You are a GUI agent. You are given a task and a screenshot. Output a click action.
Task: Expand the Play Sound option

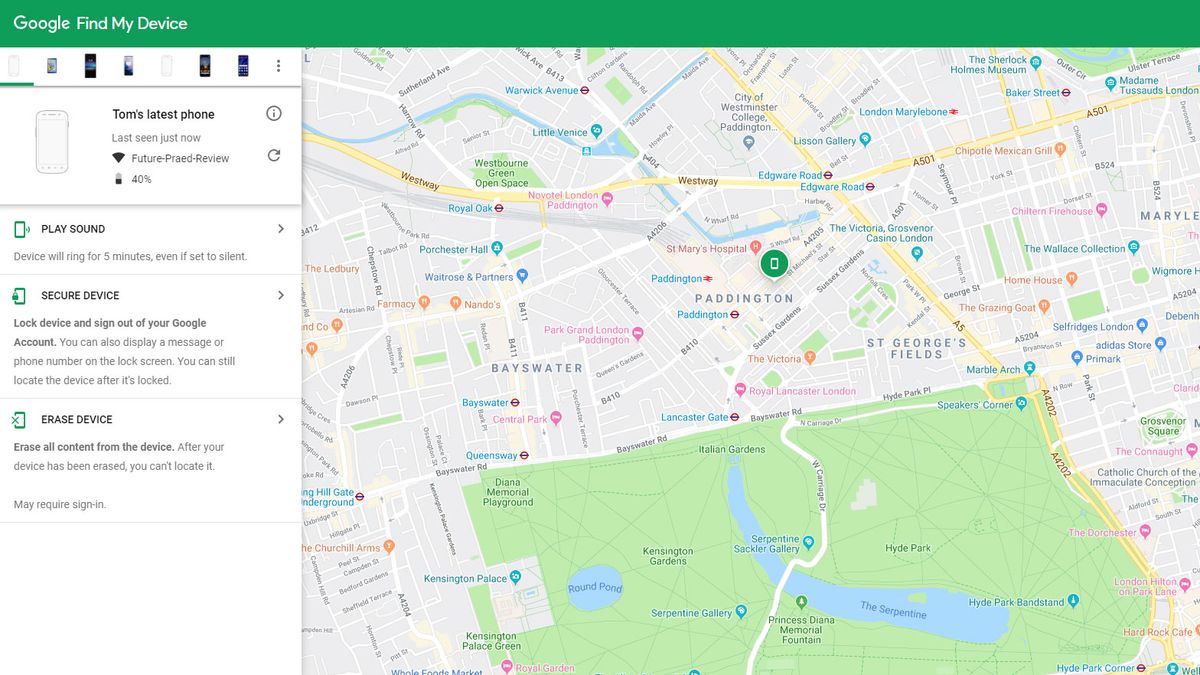281,228
